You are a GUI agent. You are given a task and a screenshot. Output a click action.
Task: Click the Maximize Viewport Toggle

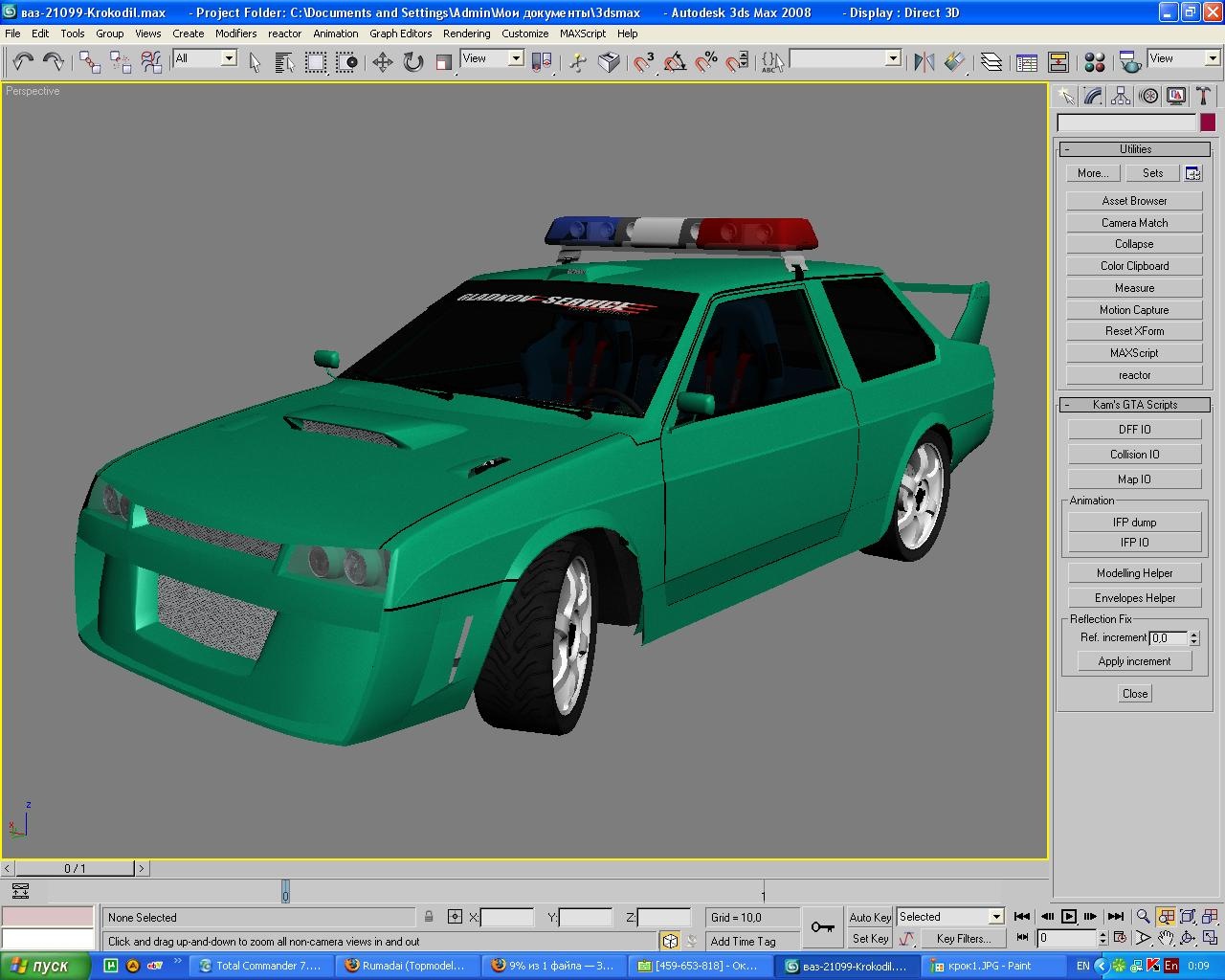coord(1211,938)
